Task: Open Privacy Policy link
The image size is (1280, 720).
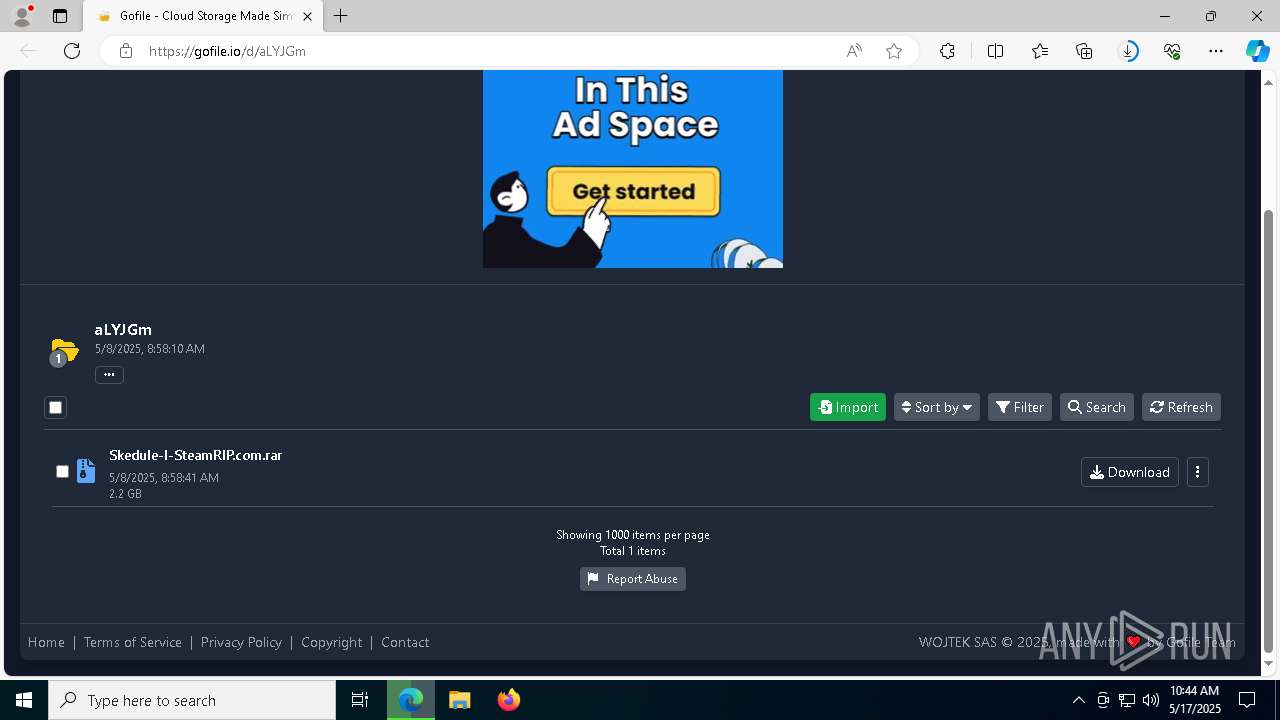Action: pyautogui.click(x=241, y=642)
